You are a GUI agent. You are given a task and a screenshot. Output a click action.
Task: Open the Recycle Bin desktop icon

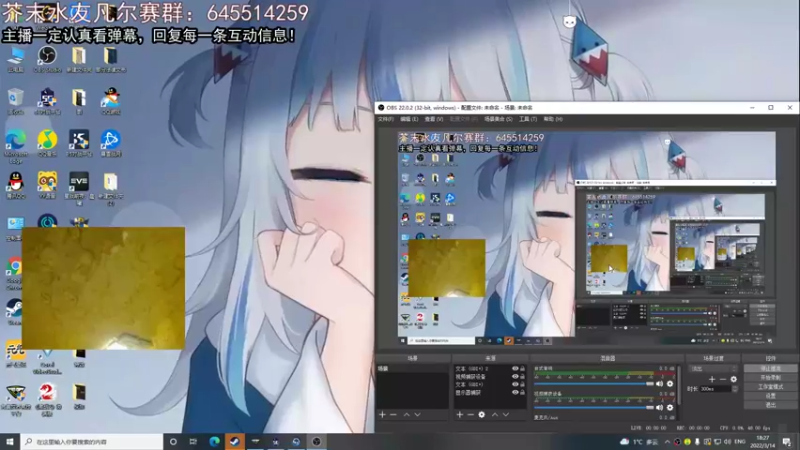coord(15,102)
